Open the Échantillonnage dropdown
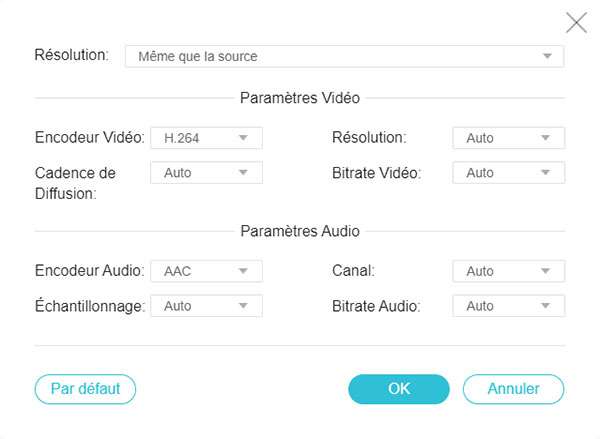The height and width of the screenshot is (439, 600). [206, 305]
